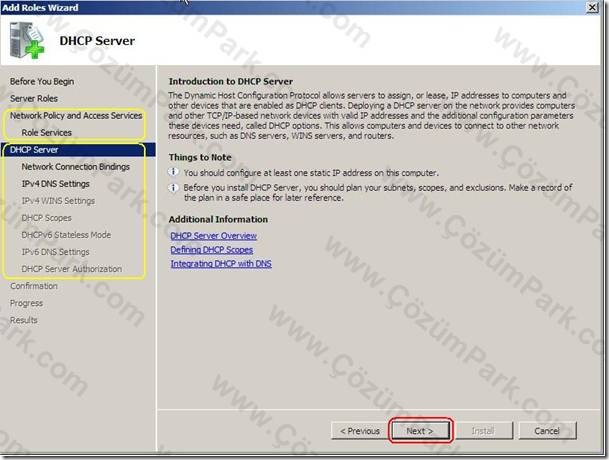The height and width of the screenshot is (460, 609).
Task: Open the Role Services step
Action: coord(47,132)
